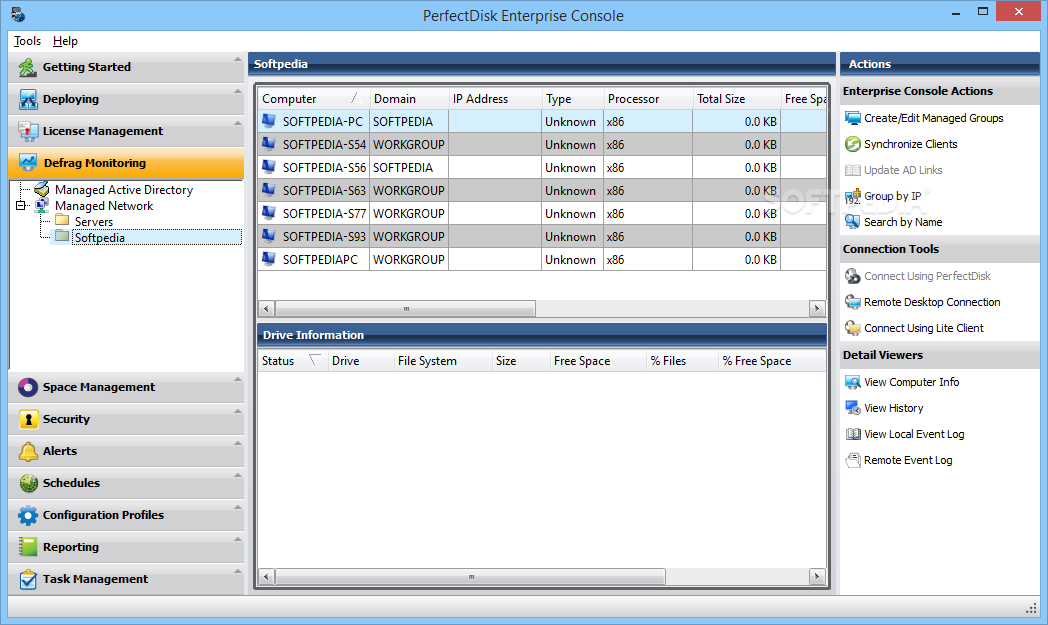Select the SOFTPEDIA-S56 computer row
This screenshot has height=625, width=1048.
point(542,168)
